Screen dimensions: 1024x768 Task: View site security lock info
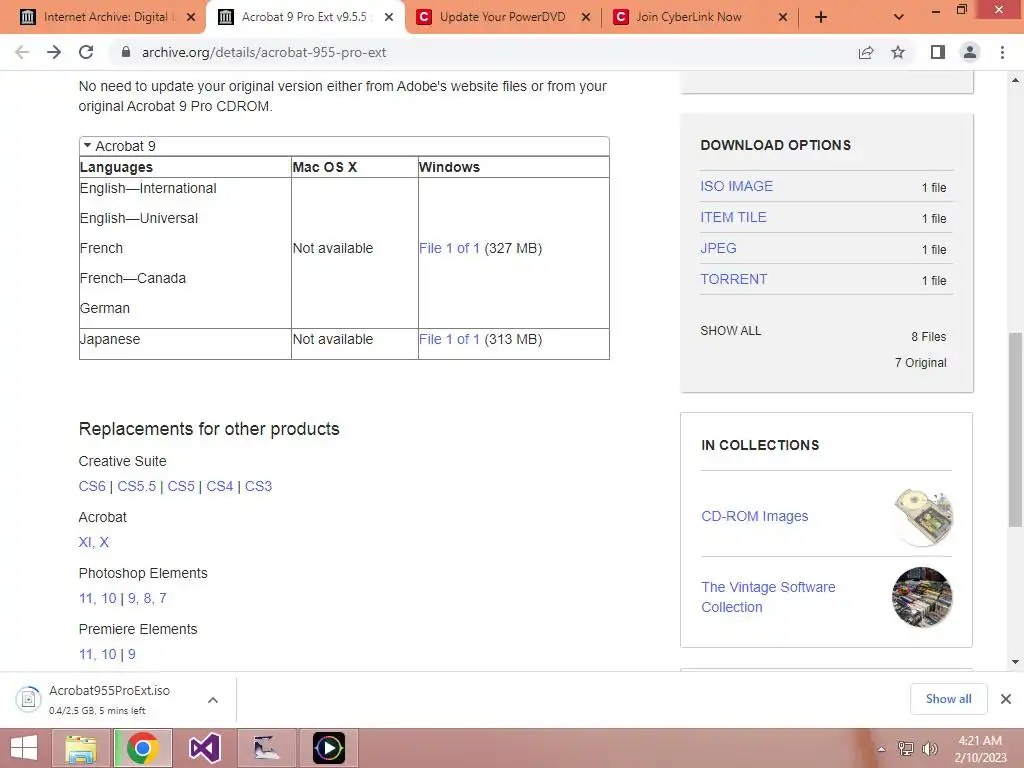(126, 52)
